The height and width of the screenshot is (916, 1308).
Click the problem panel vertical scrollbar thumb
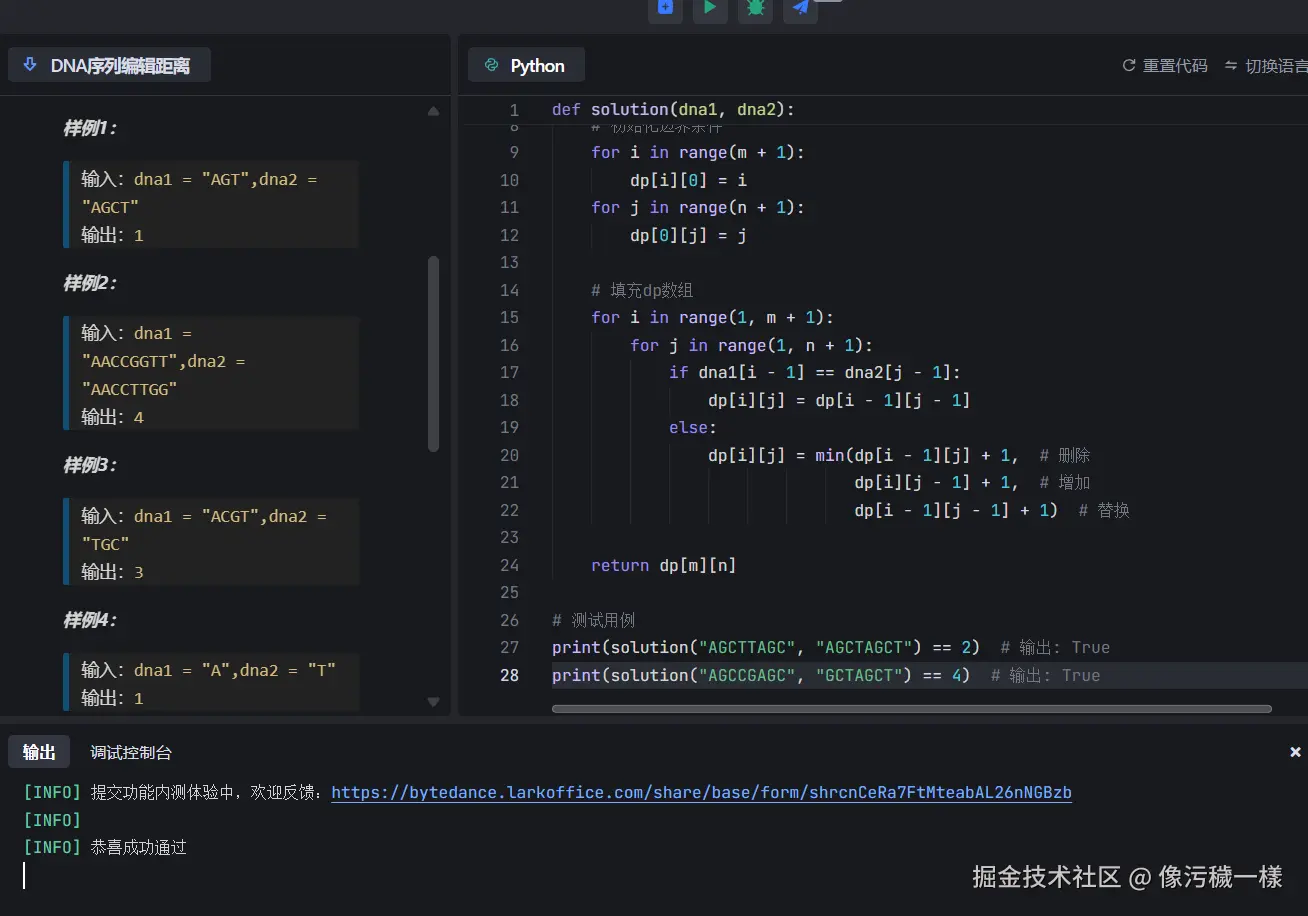(x=433, y=353)
